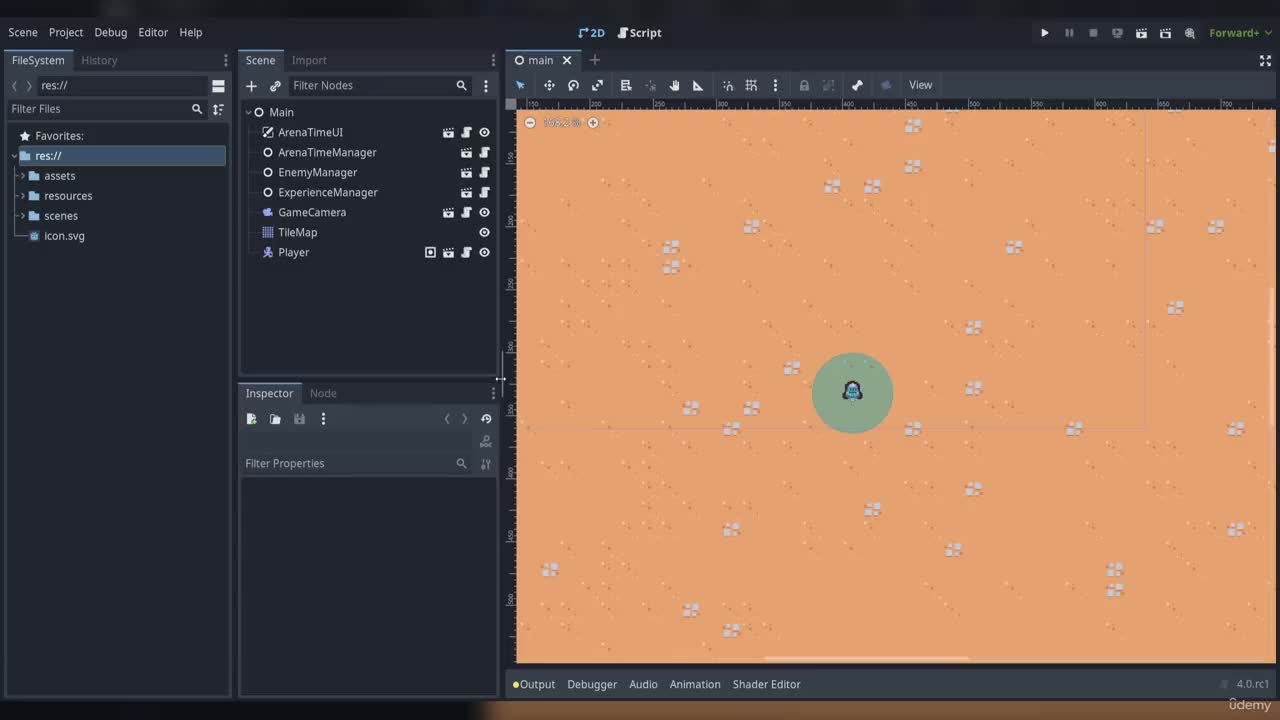Add a new node with plus icon
Viewport: 1280px width, 720px height.
(251, 86)
